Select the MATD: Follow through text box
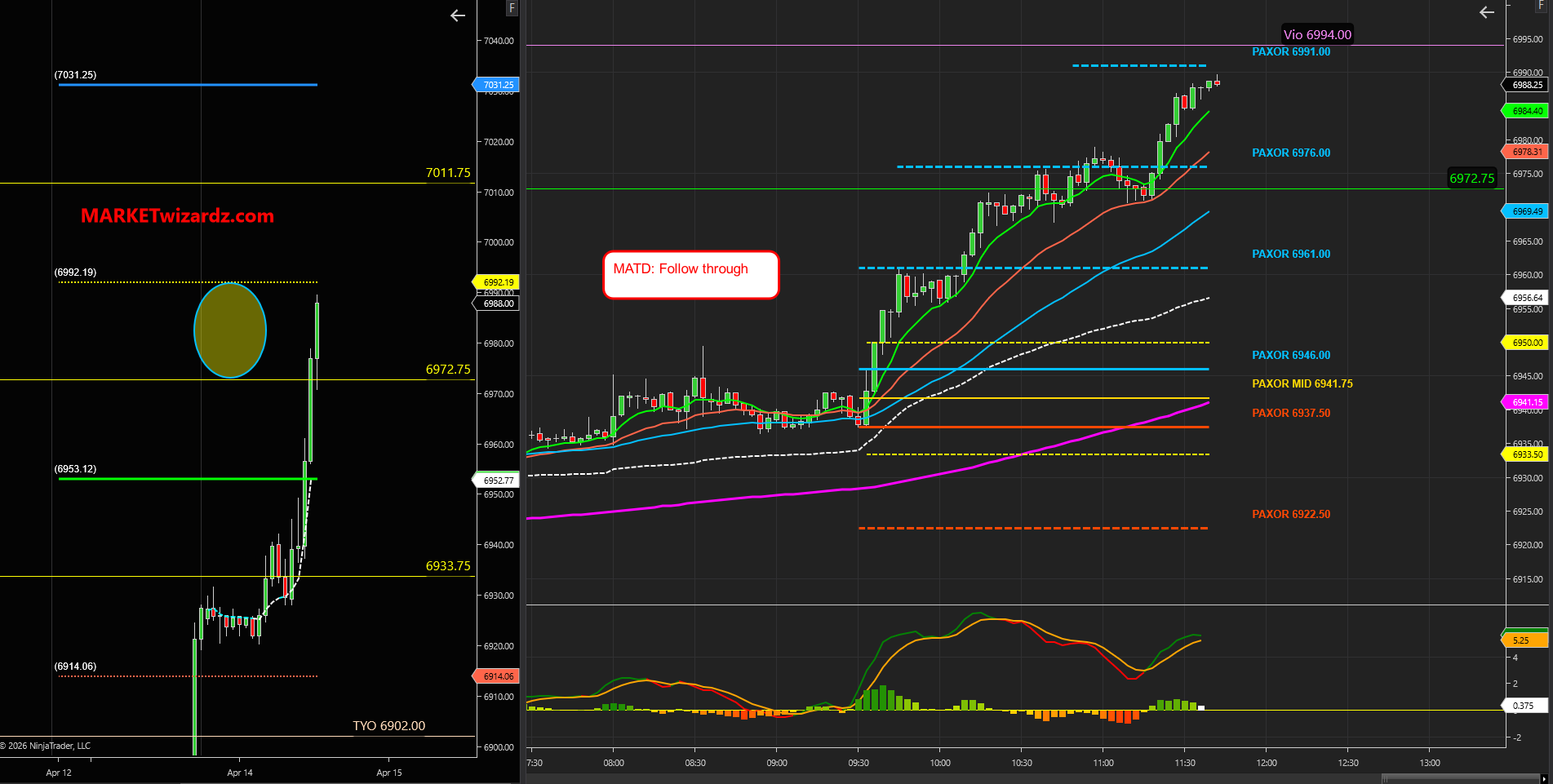This screenshot has height=784, width=1553. tap(690, 275)
